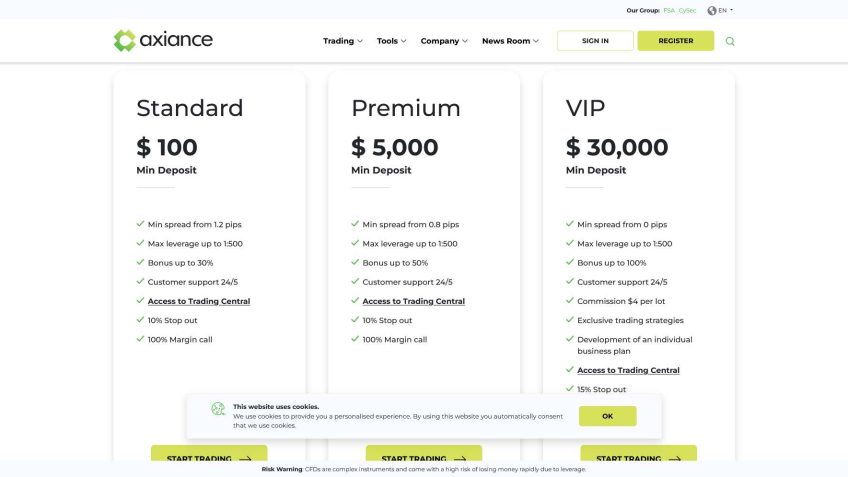848x477 pixels.
Task: Follow the FSA group link
Action: 669,10
